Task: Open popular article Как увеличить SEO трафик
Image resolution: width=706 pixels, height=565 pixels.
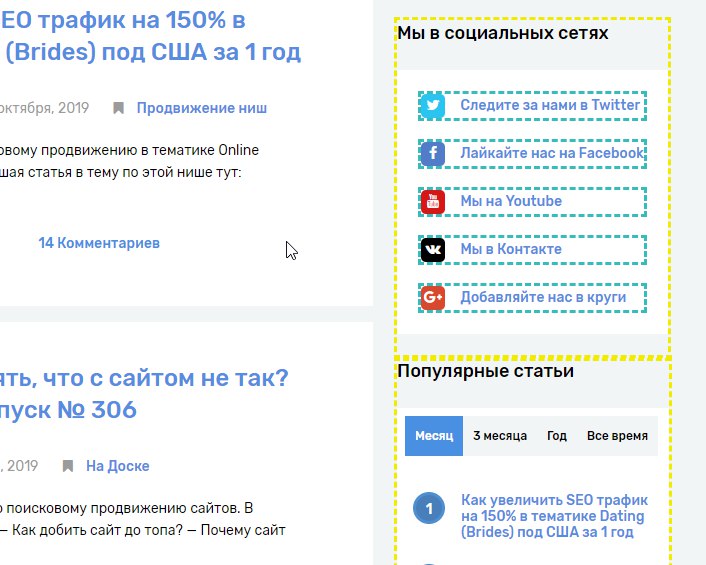Action: pyautogui.click(x=554, y=516)
